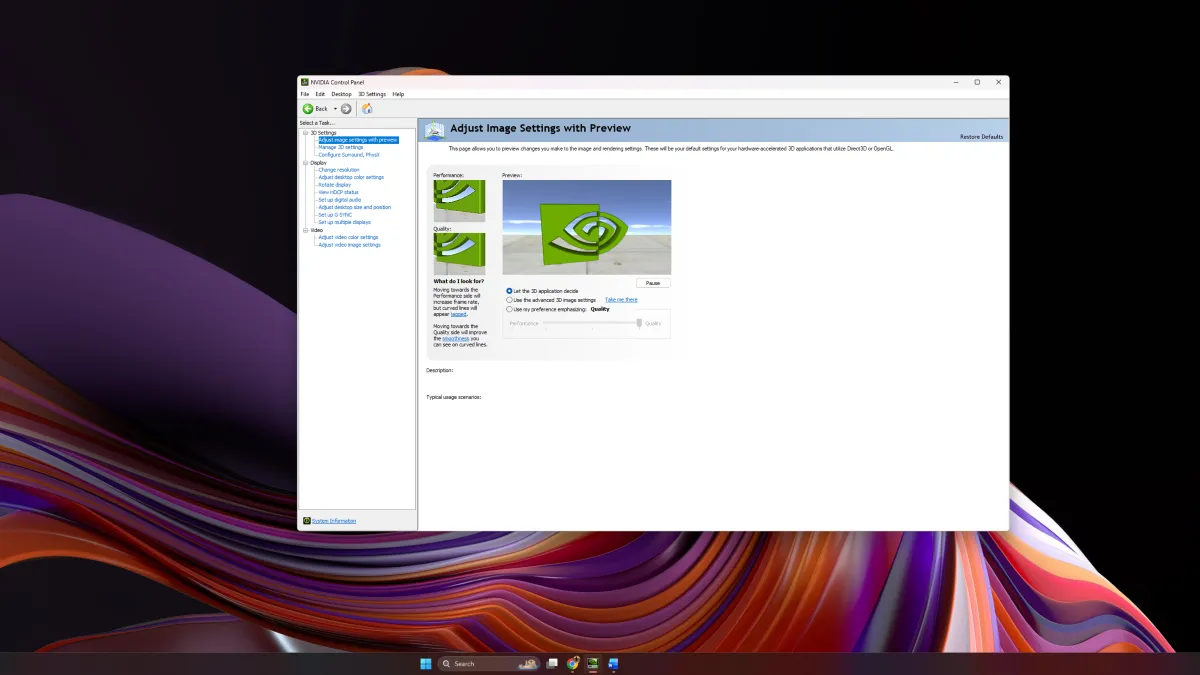This screenshot has height=675, width=1200.
Task: Open the Windows Start menu
Action: click(x=426, y=663)
